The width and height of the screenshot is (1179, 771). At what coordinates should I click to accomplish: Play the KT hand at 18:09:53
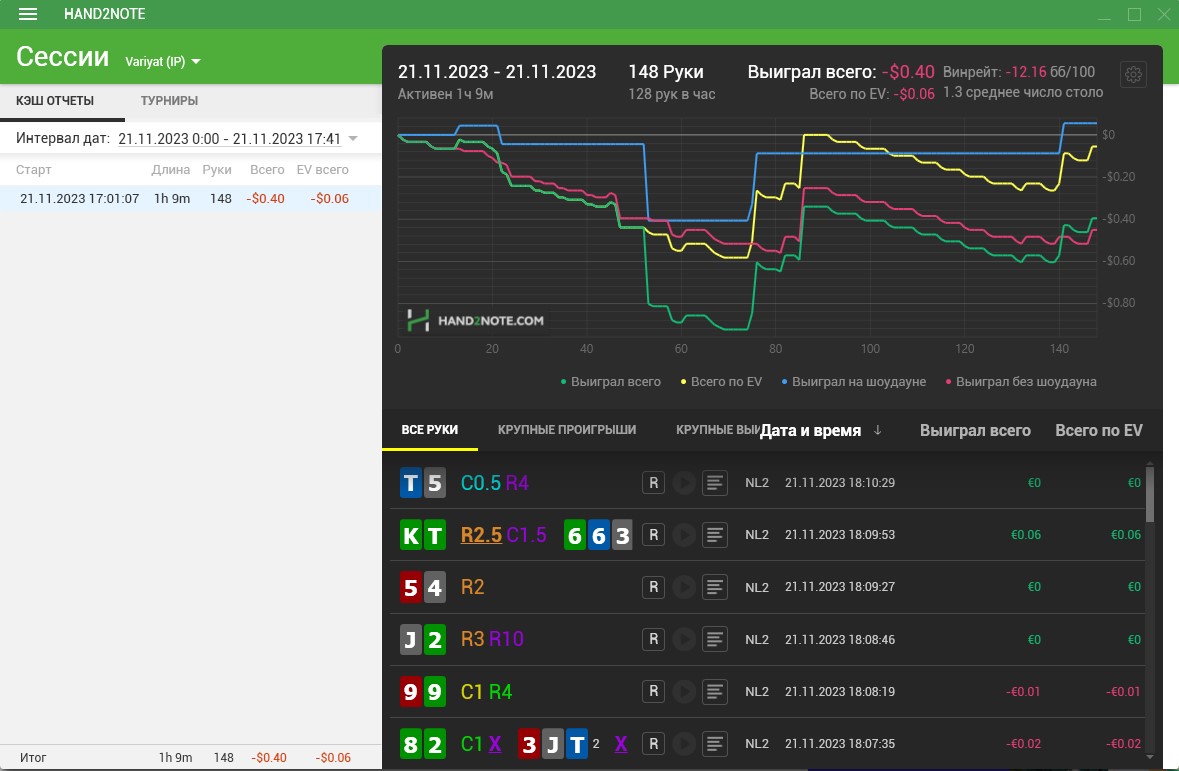pyautogui.click(x=683, y=535)
